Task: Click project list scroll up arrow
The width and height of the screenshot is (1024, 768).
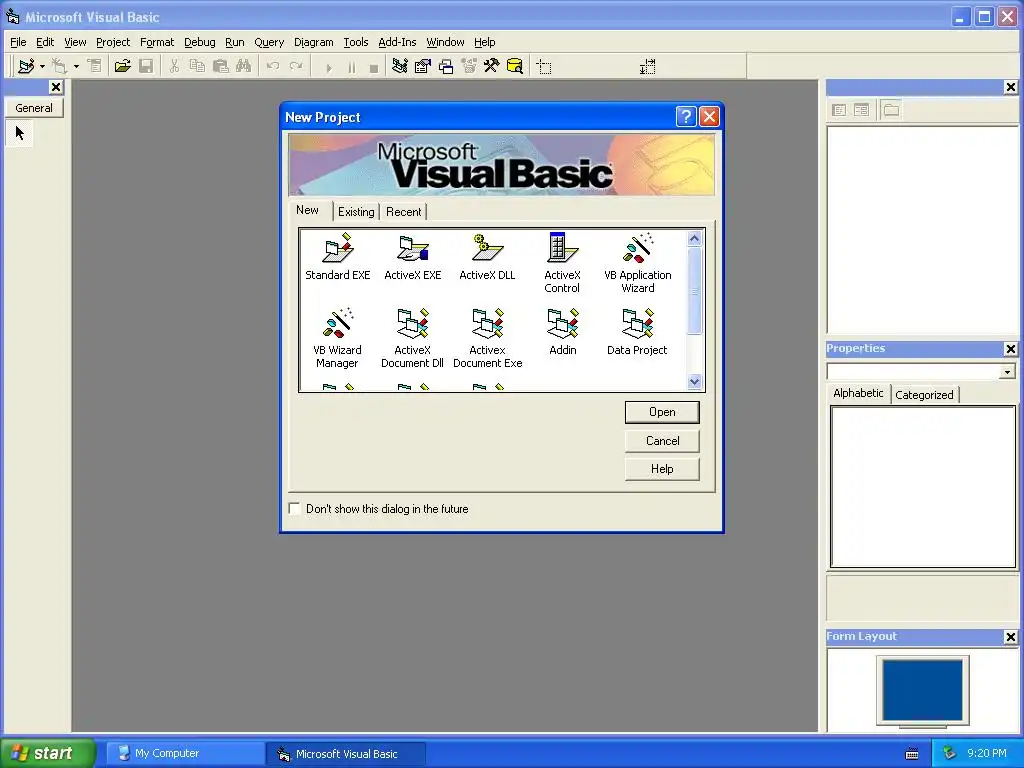Action: [x=694, y=238]
